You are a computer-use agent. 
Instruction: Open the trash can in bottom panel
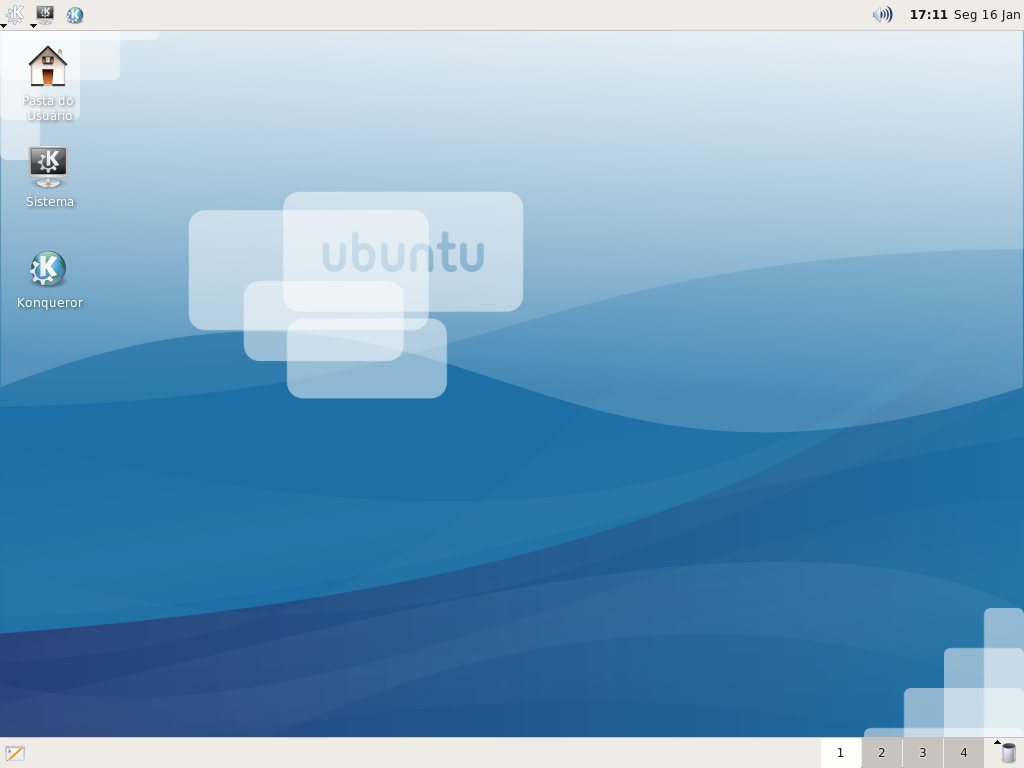(1008, 753)
